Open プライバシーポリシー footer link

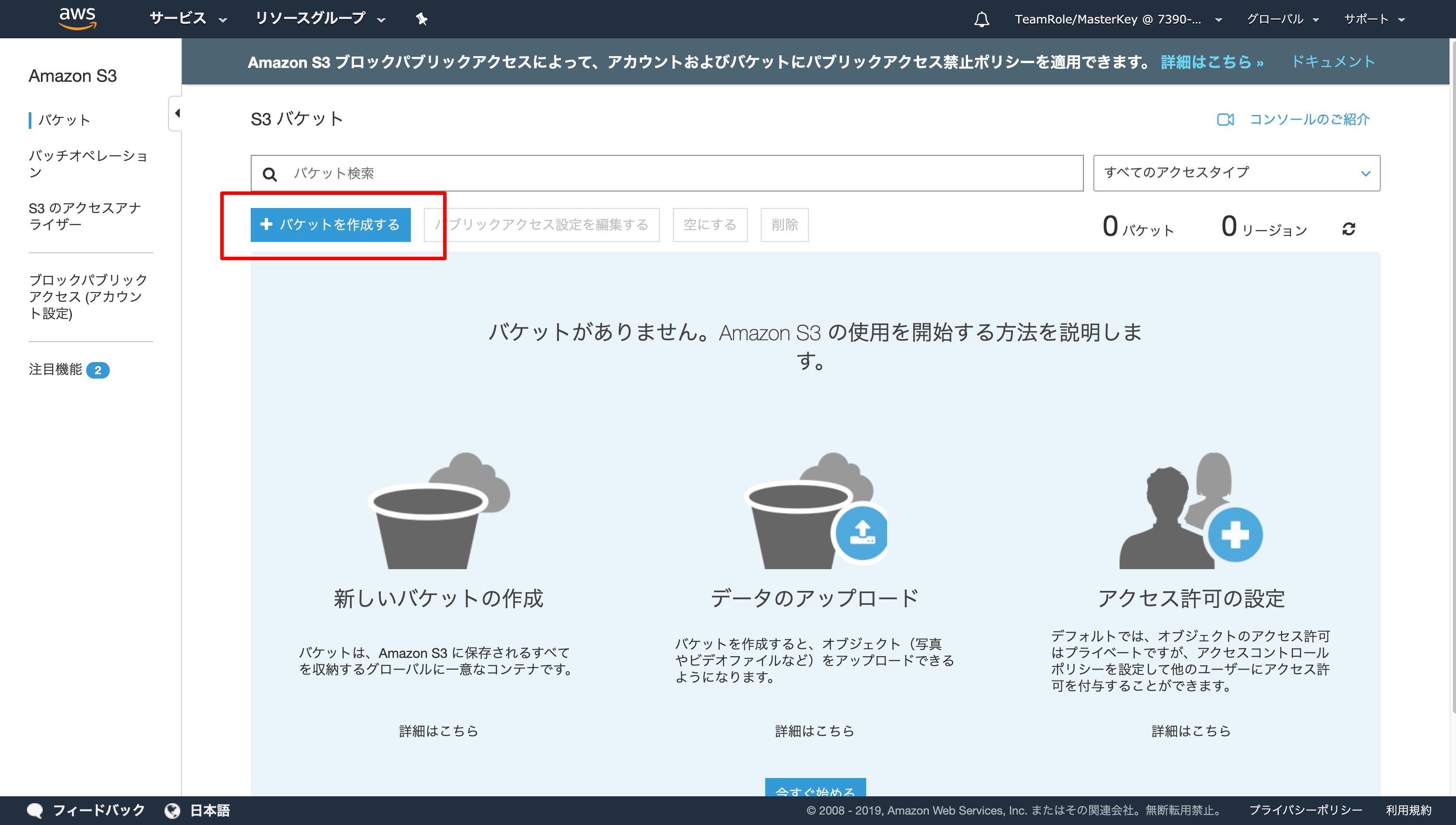1305,810
